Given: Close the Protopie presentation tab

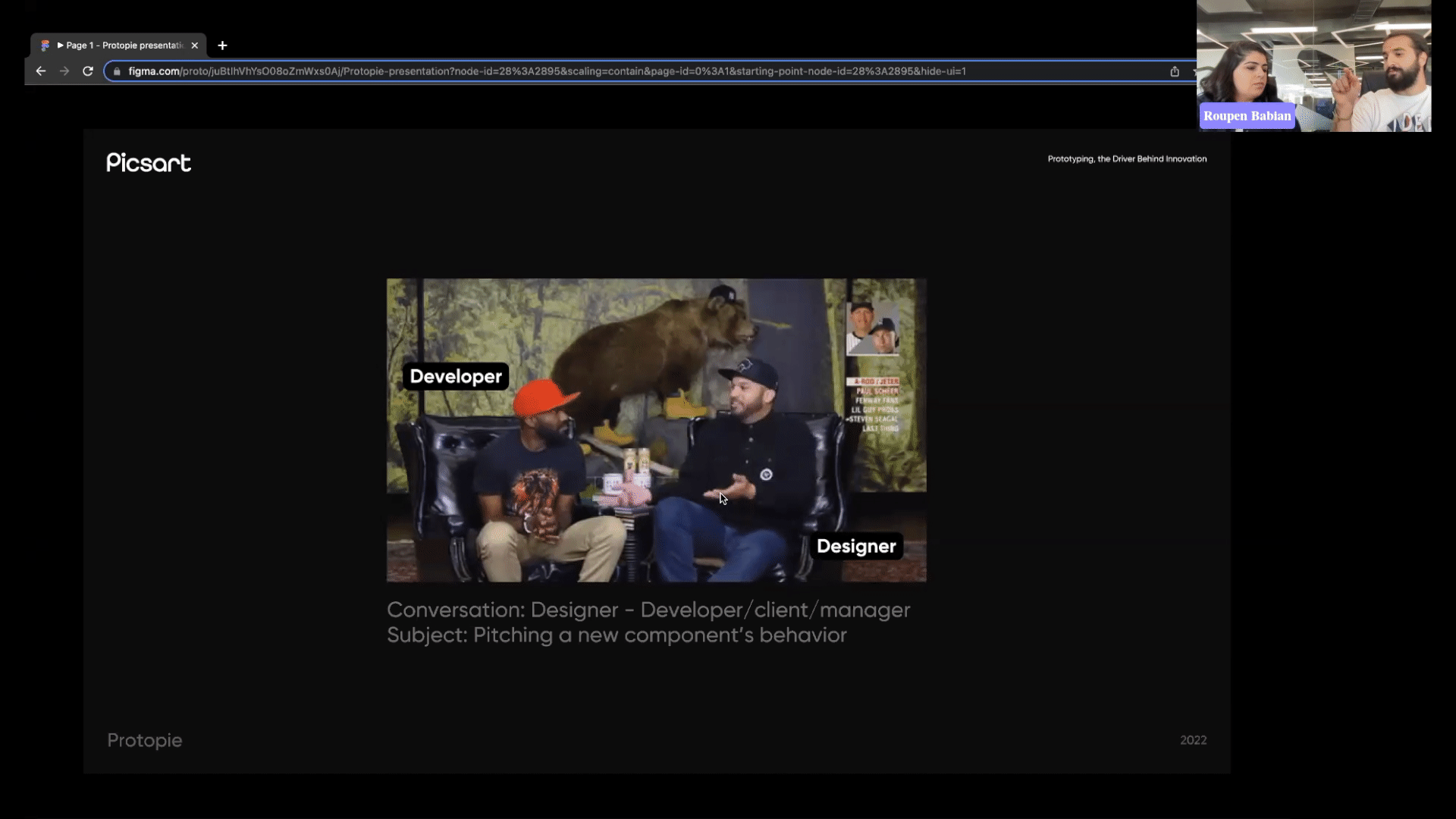Looking at the screenshot, I should point(195,45).
